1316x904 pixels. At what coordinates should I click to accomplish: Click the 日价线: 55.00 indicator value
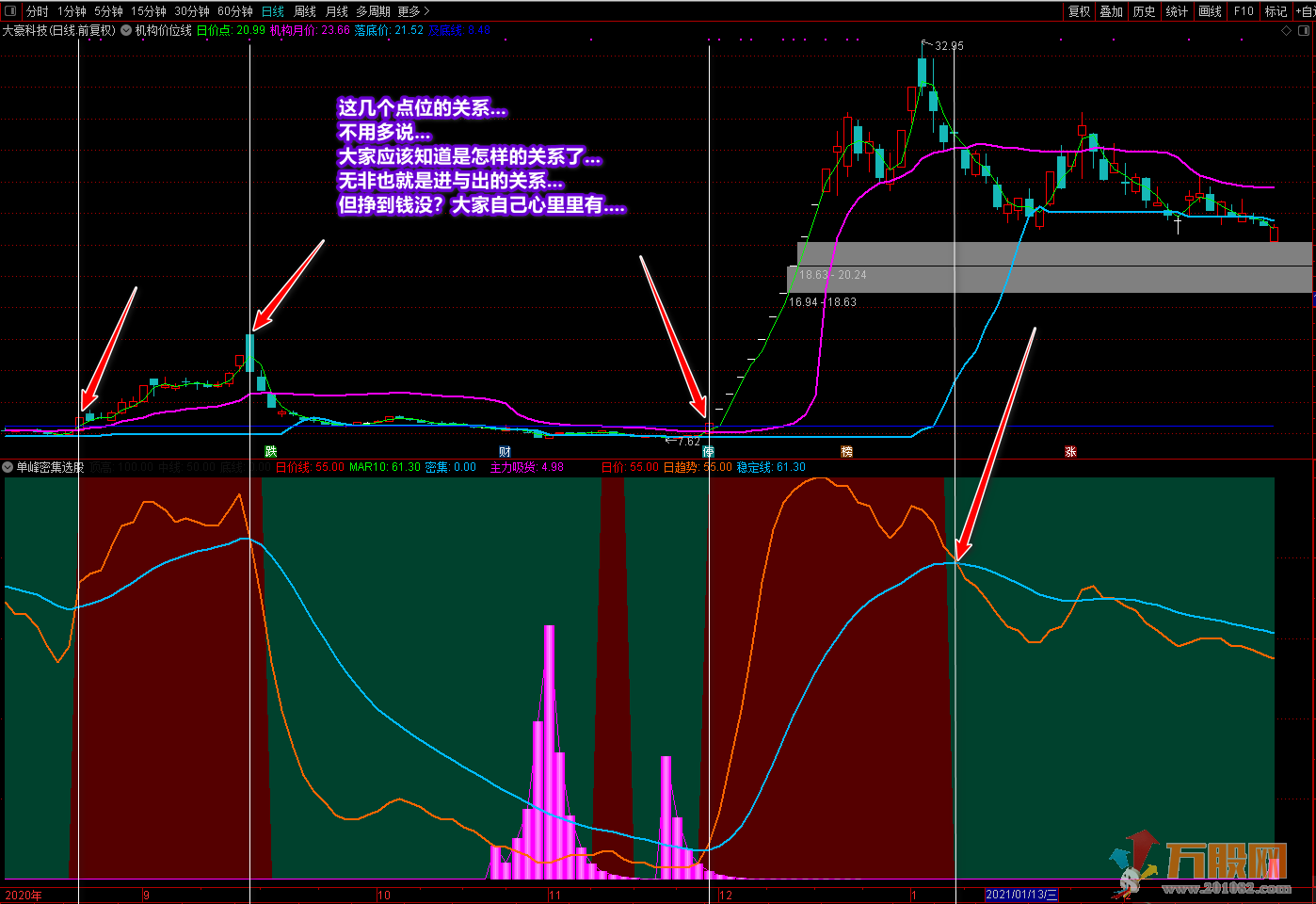(x=310, y=467)
